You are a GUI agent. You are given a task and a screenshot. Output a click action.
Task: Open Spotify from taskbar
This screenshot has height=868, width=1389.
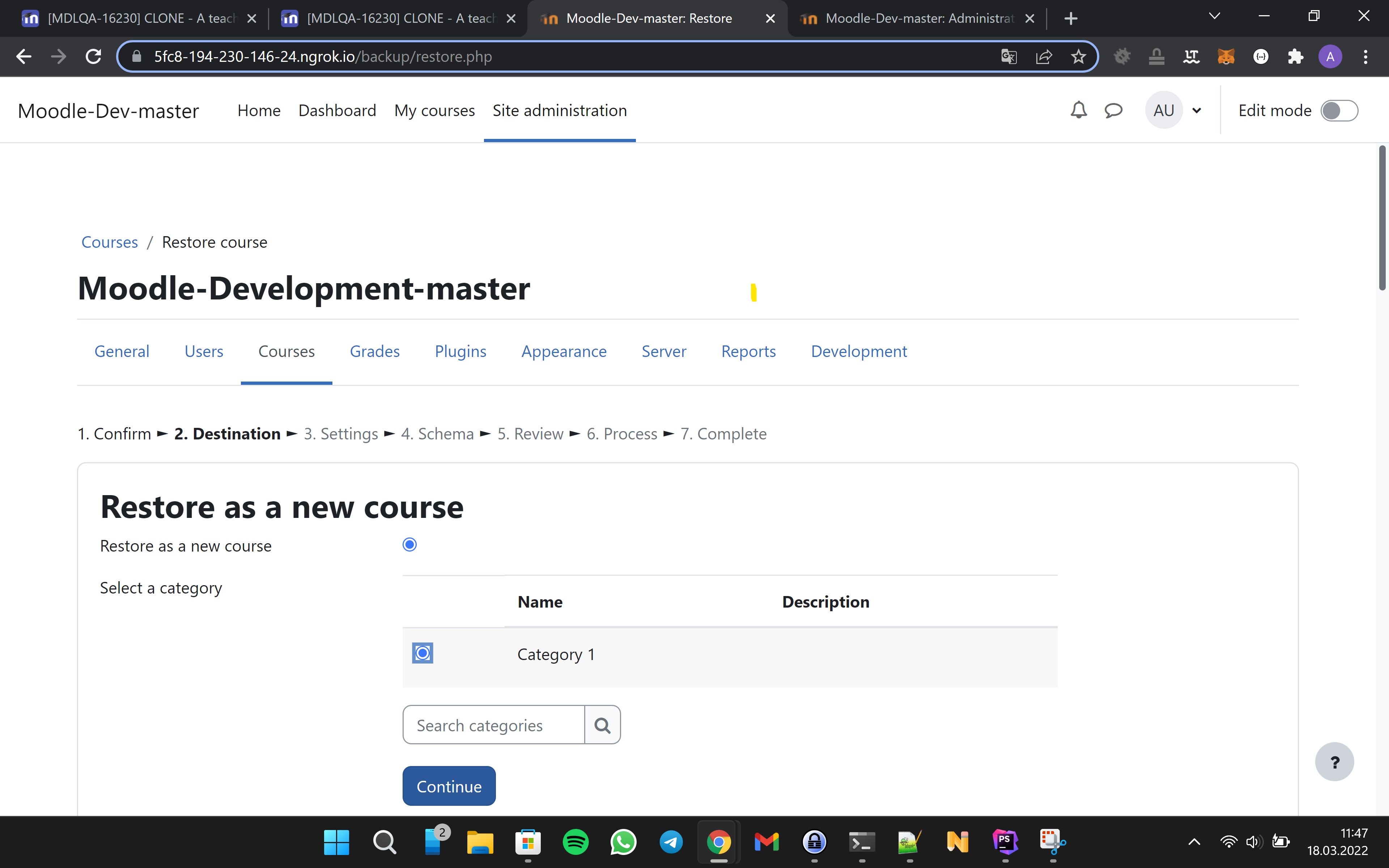pyautogui.click(x=575, y=842)
